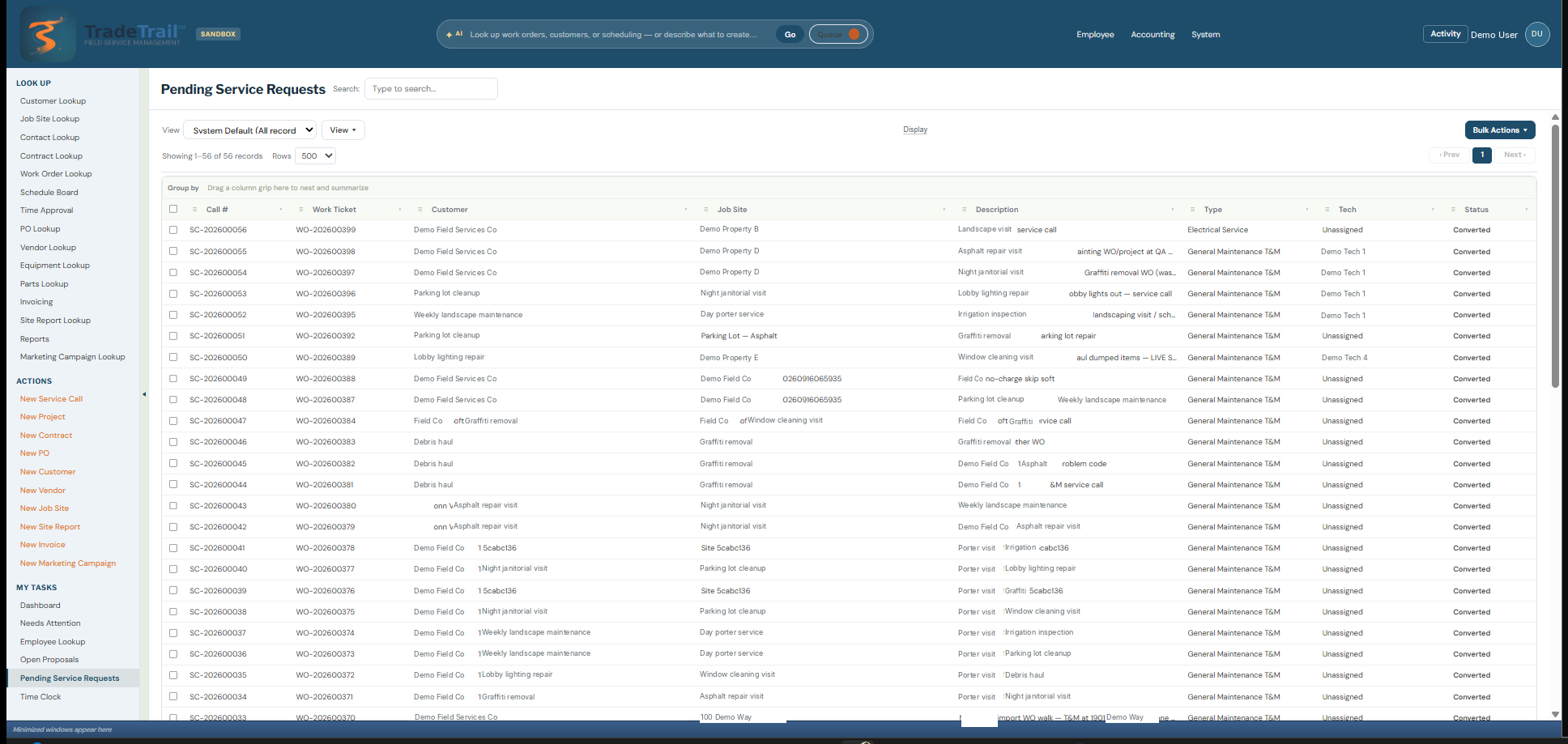
Task: Click the New Service Call link
Action: click(51, 399)
